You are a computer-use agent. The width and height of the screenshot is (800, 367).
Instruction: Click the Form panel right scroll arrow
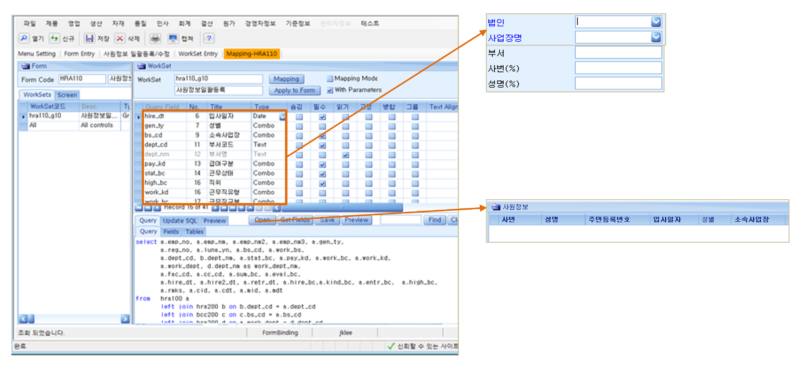tap(125, 319)
